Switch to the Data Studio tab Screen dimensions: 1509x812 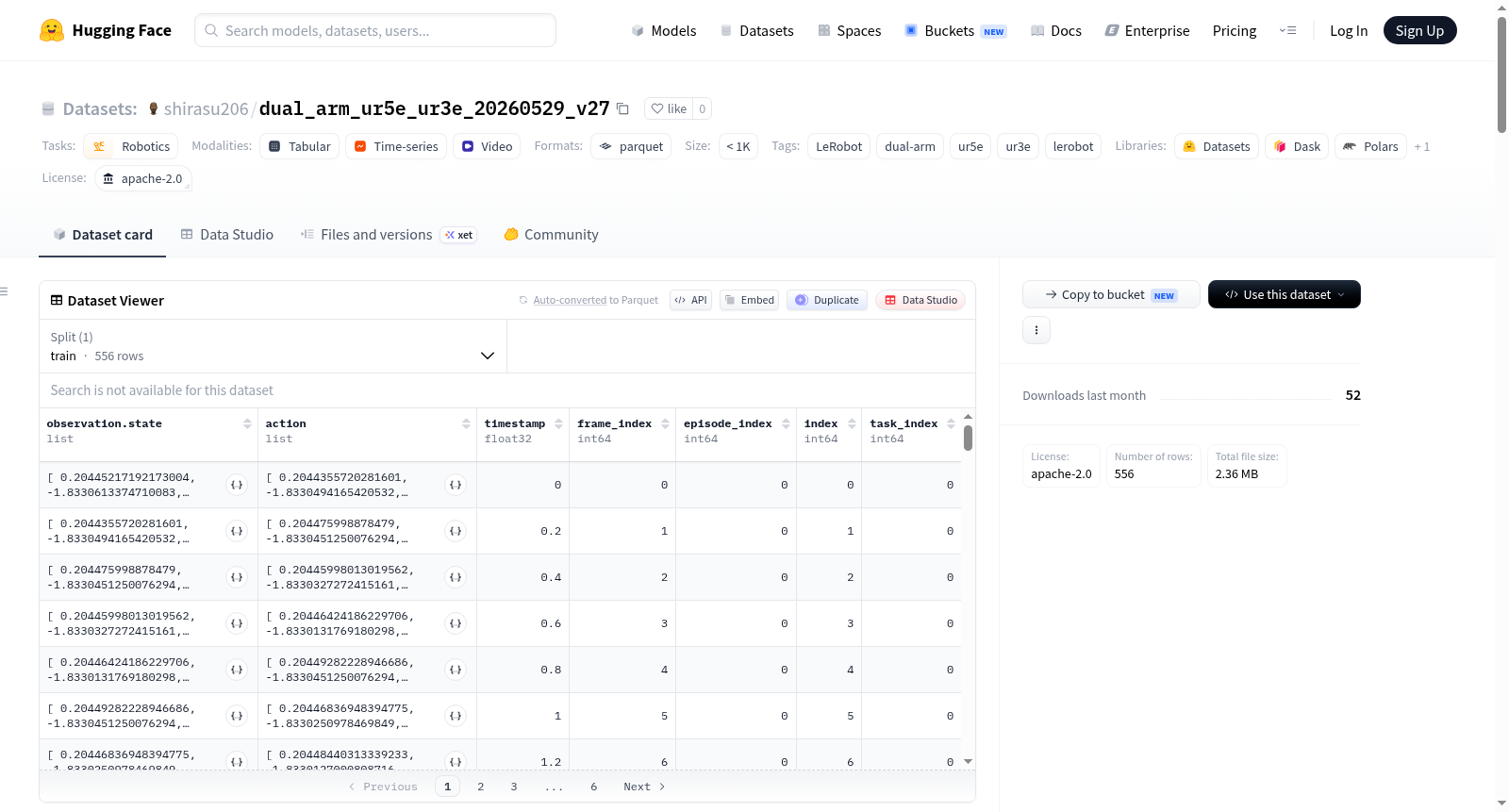tap(227, 235)
